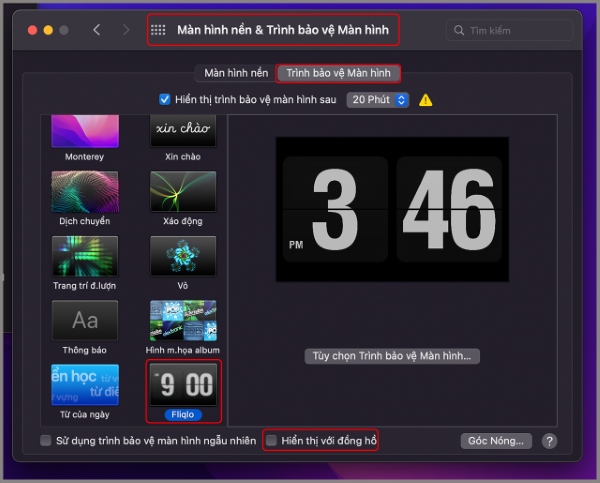
Task: Click the show-all grid icon
Action: point(158,30)
